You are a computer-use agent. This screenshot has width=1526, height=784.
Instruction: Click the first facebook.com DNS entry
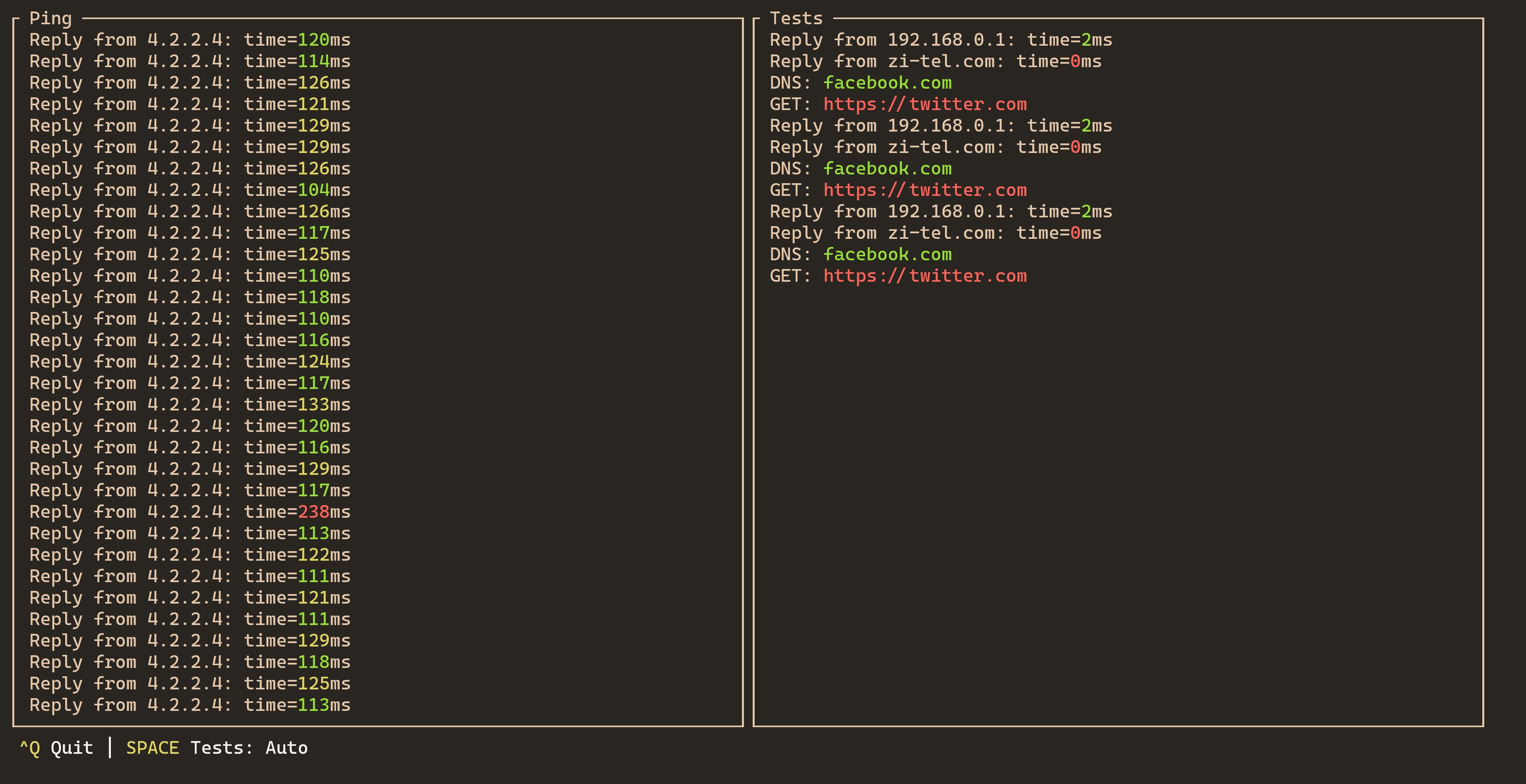pos(887,83)
